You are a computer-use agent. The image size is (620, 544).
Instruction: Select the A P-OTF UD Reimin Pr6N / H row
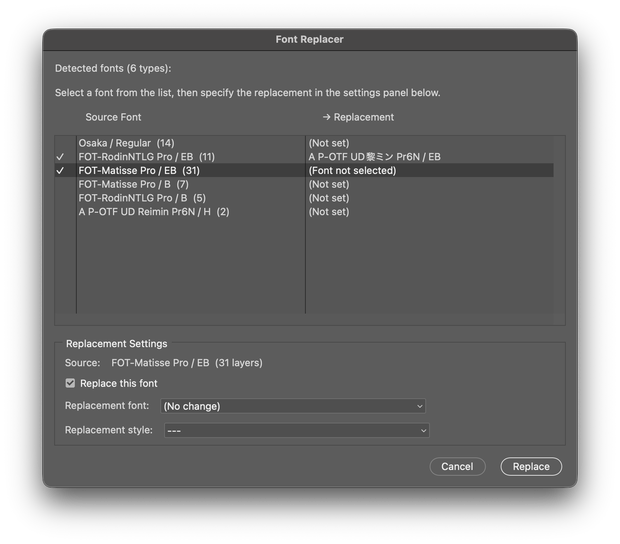[304, 212]
